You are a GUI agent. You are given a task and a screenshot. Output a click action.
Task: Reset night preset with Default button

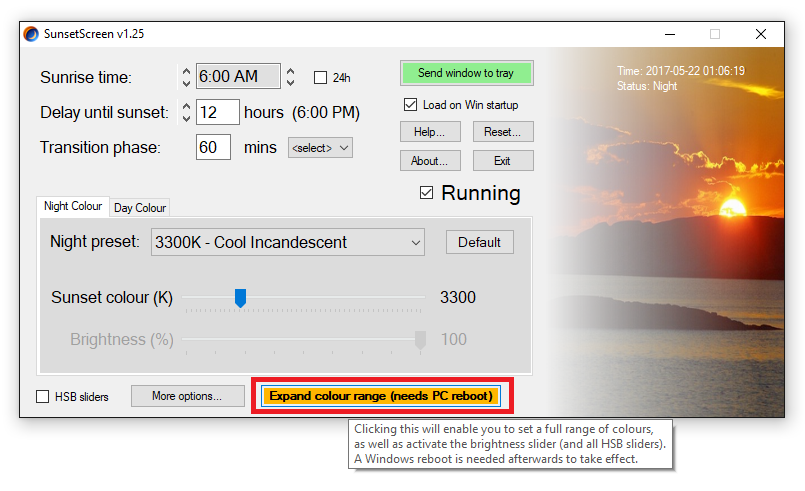pyautogui.click(x=480, y=242)
